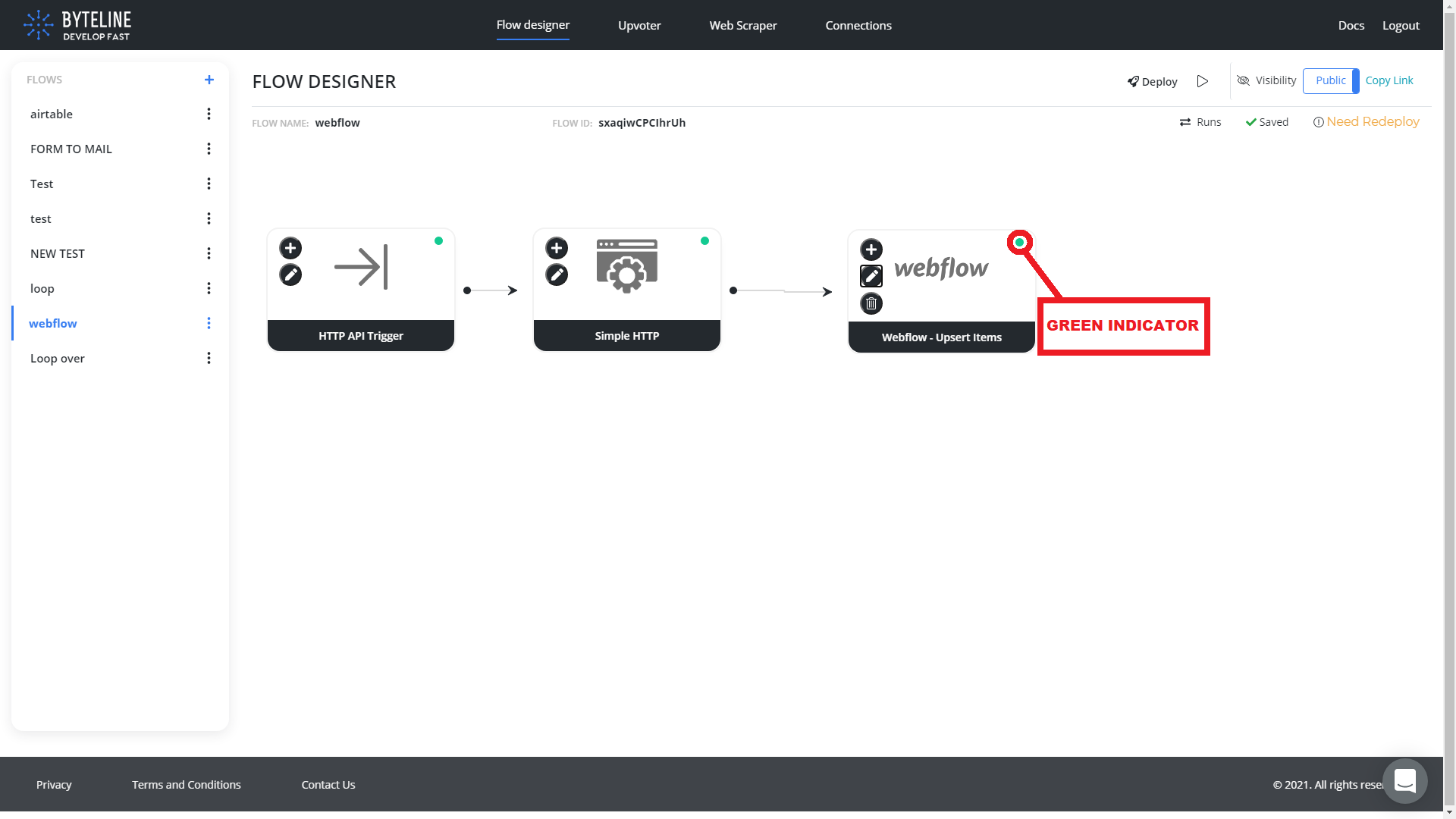
Task: Click Logout
Action: (x=1401, y=25)
